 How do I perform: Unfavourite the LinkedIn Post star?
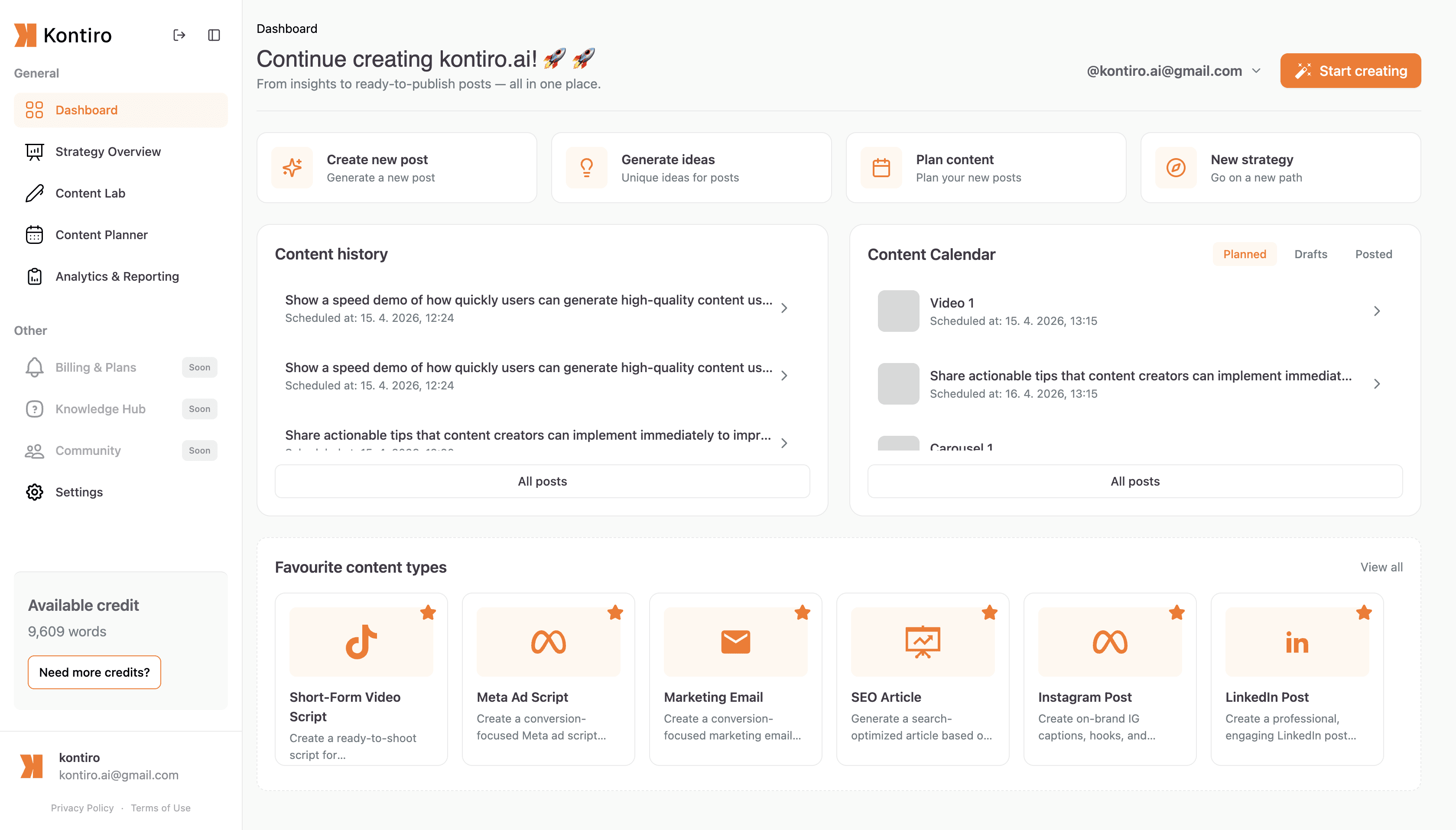click(1364, 613)
